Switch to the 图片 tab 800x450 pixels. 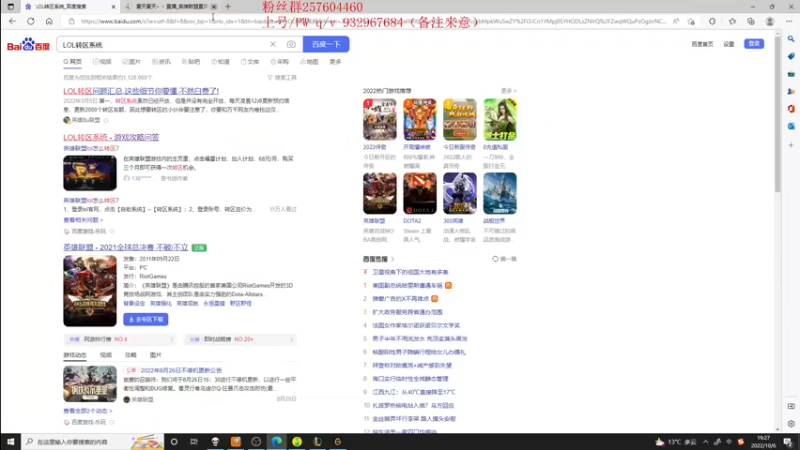coord(132,62)
